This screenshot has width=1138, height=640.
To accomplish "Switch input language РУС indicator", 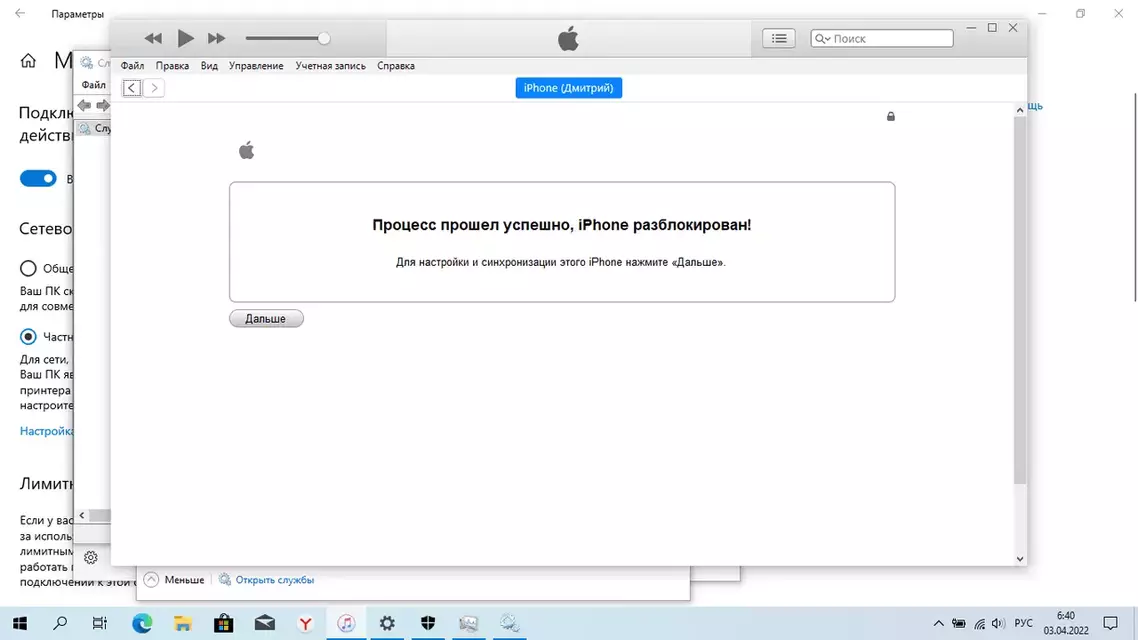I will click(1023, 623).
